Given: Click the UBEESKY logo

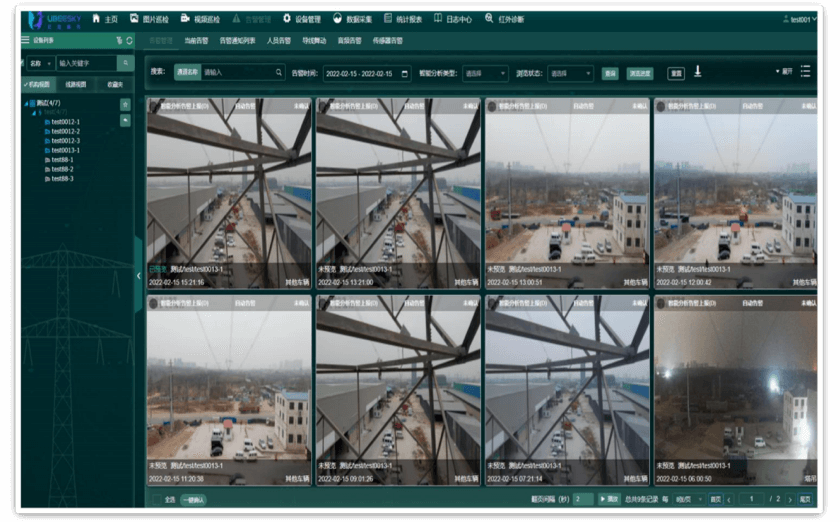Looking at the screenshot, I should point(56,20).
